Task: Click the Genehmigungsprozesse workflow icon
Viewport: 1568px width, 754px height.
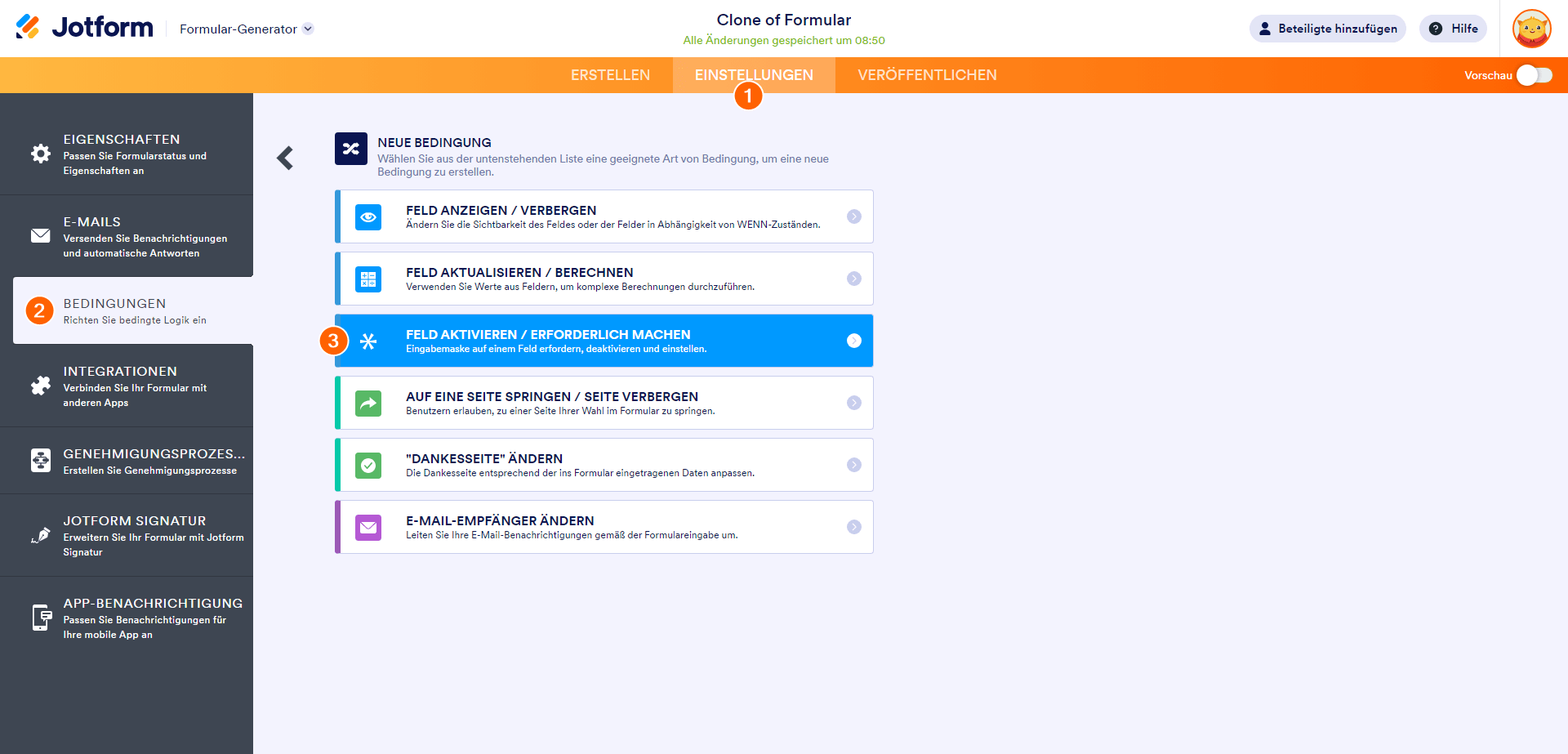Action: (x=40, y=460)
